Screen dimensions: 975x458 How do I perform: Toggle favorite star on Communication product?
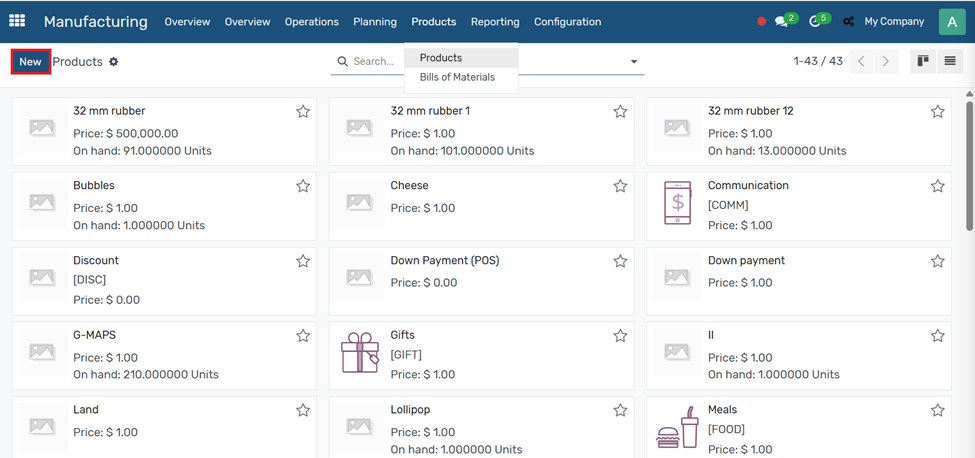click(937, 186)
